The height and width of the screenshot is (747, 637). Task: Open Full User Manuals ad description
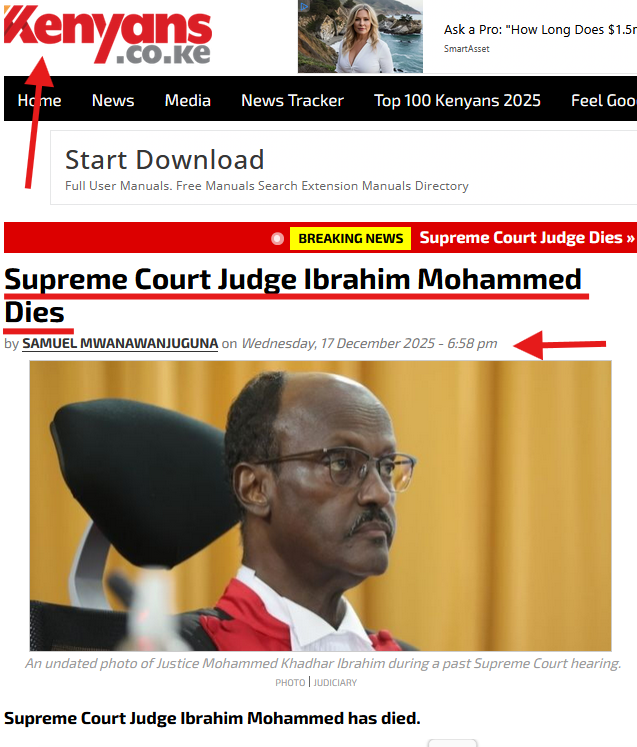tap(267, 186)
